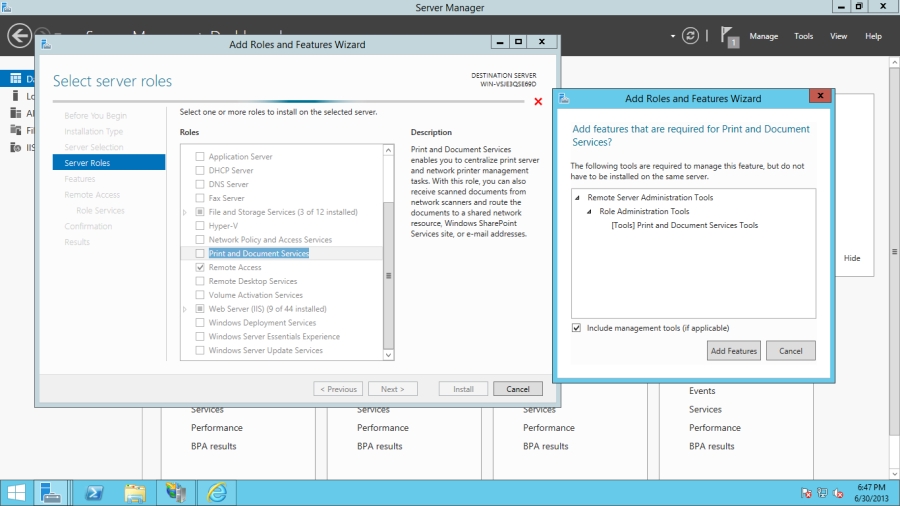This screenshot has height=506, width=900.
Task: Expand File and Storage Services role
Action: click(185, 212)
